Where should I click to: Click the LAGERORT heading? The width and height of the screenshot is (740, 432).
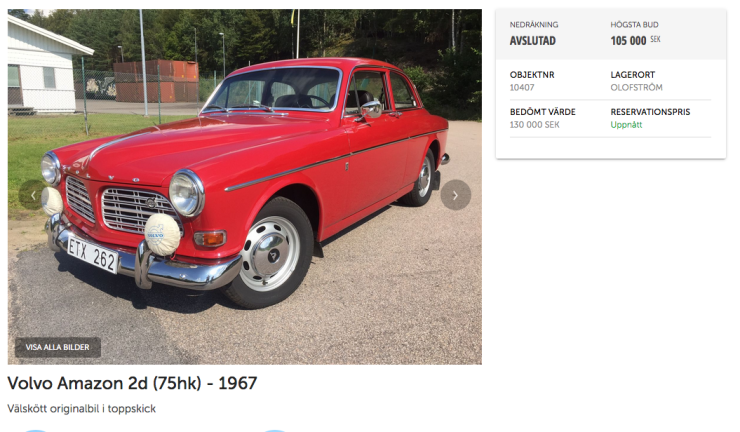pyautogui.click(x=632, y=75)
